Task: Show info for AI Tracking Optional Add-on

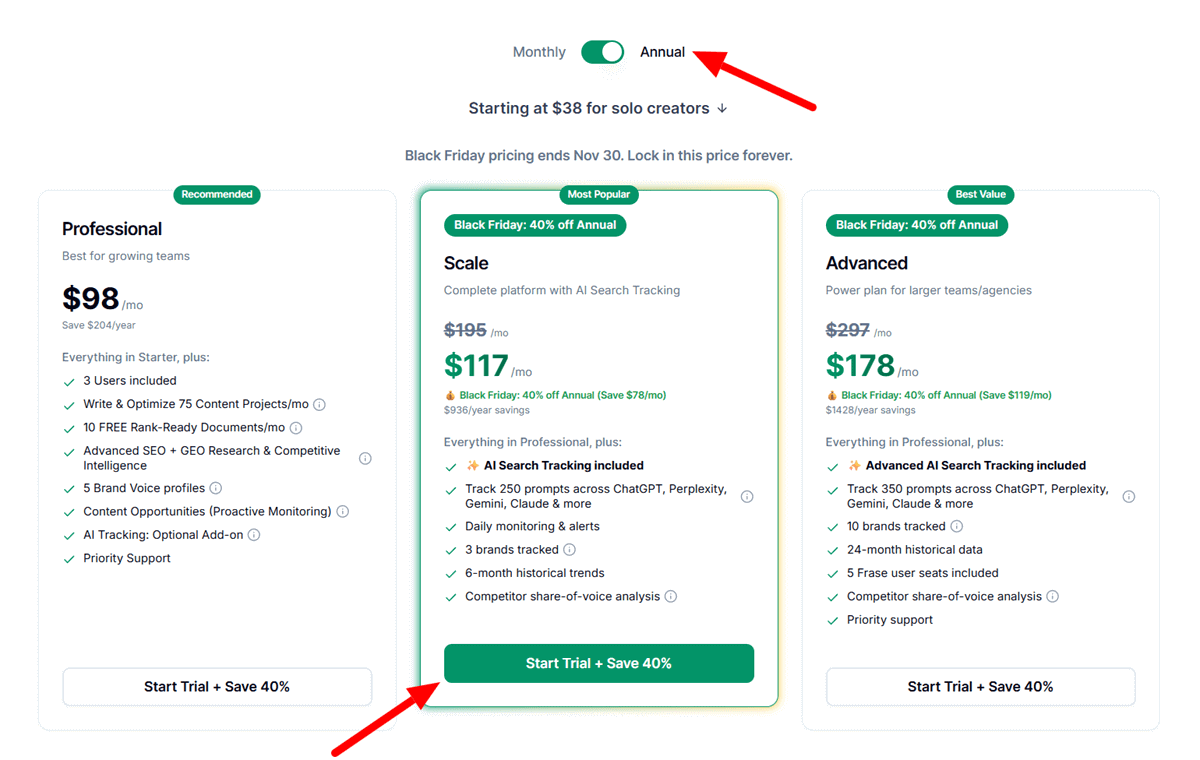Action: 254,535
